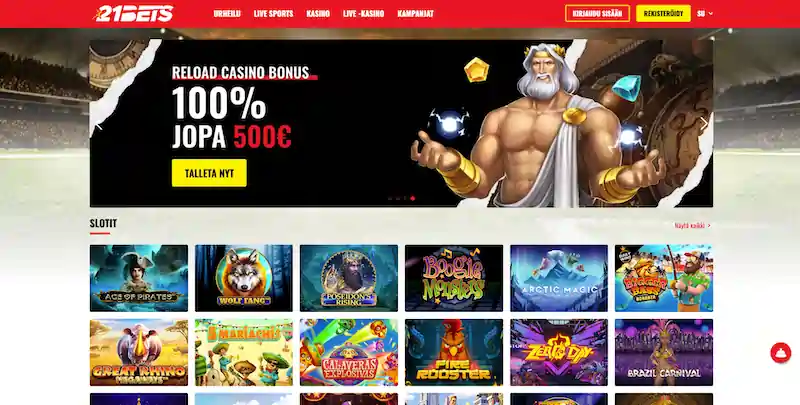Follow the Näytä kaikki link
The width and height of the screenshot is (800, 405).
(x=692, y=225)
